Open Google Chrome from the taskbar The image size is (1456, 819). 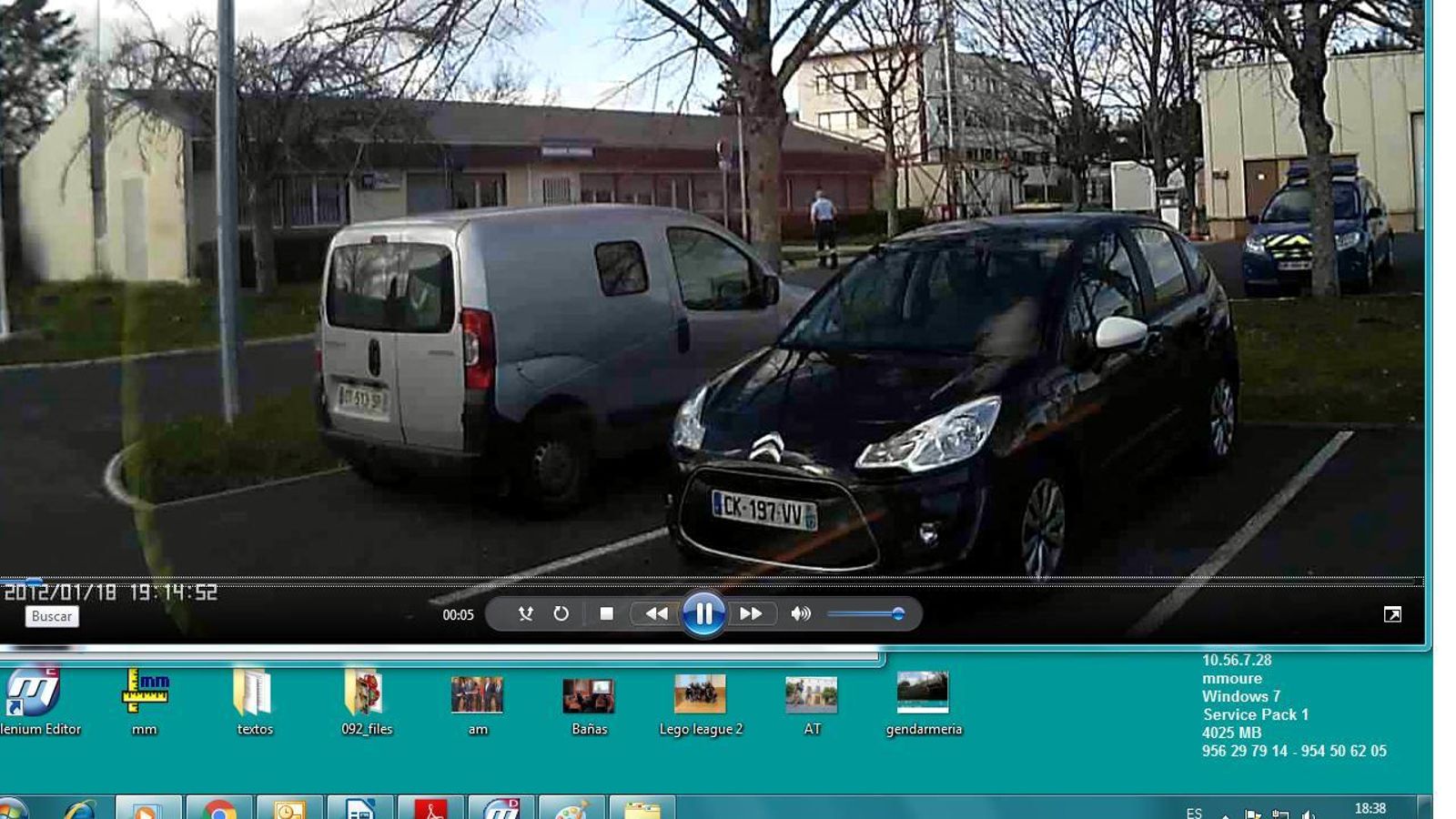point(219,808)
